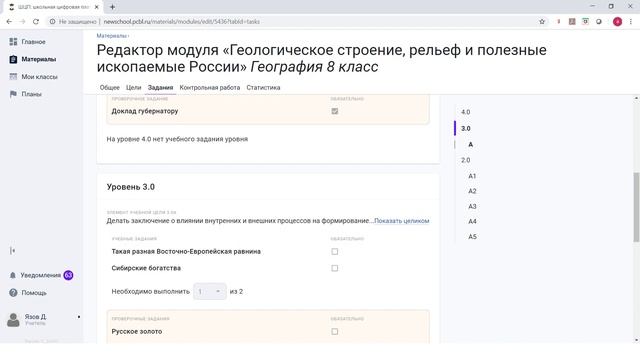Select item A under 3.0 outline
This screenshot has height=360, width=640.
point(471,144)
